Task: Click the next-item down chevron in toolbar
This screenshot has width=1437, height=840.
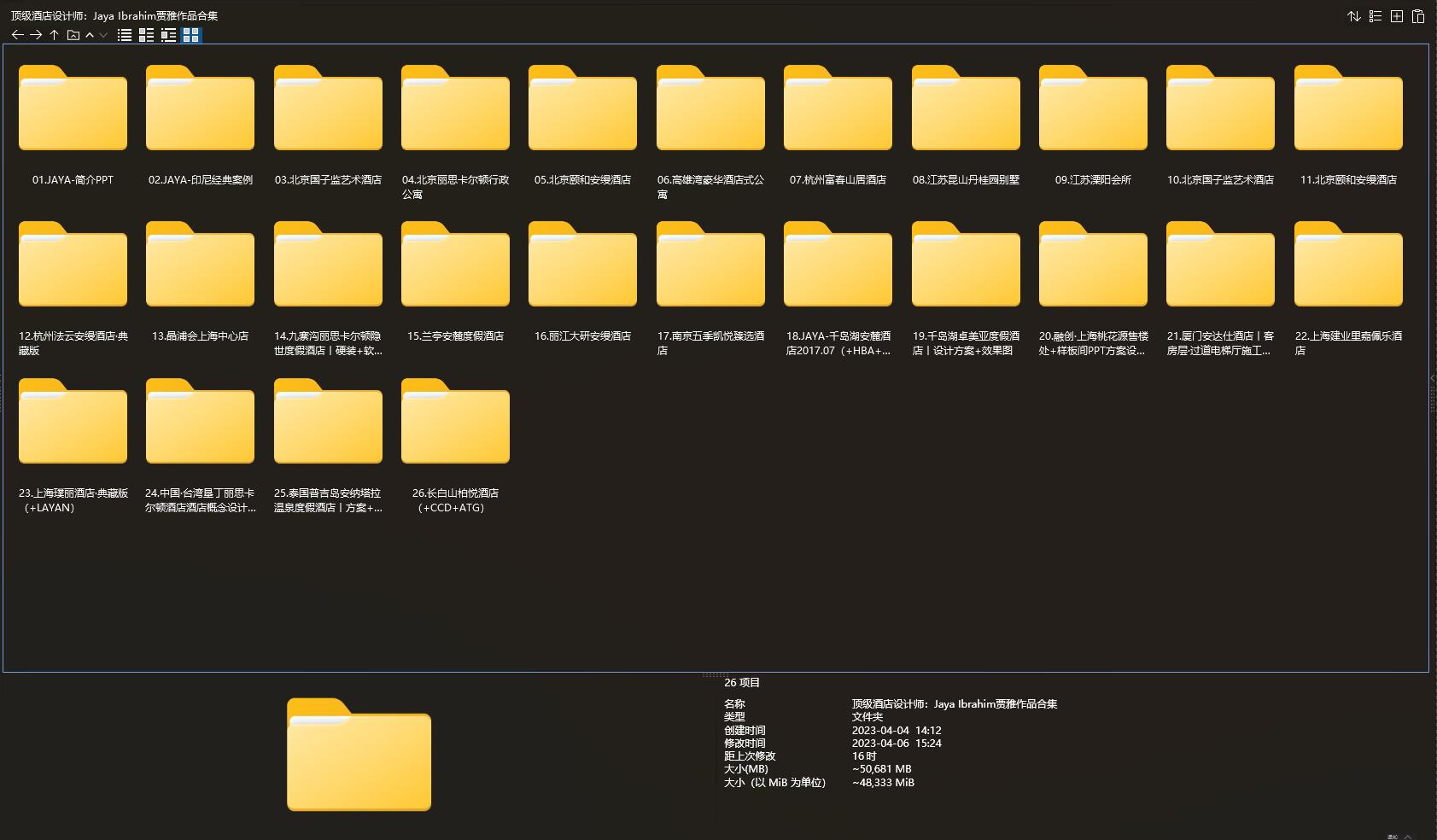Action: [x=103, y=35]
